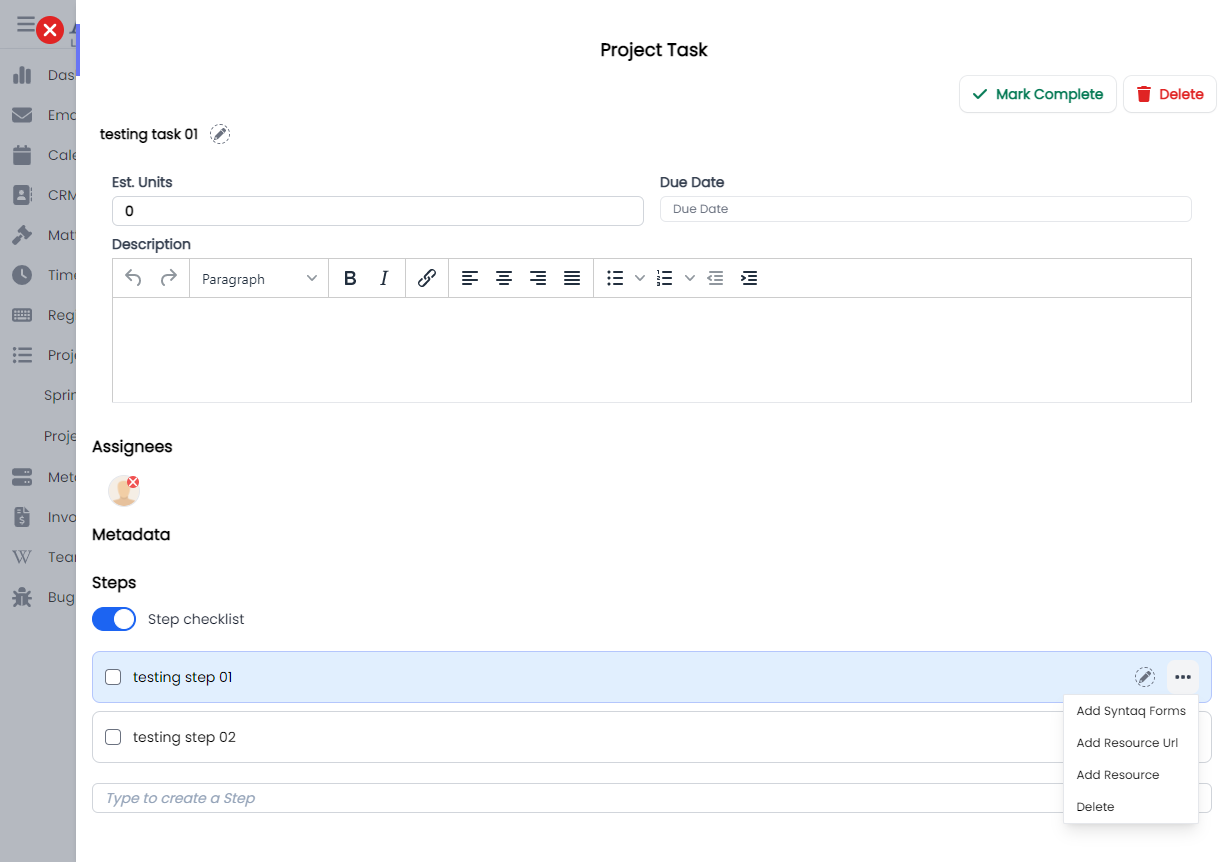
Task: Click the pencil icon beside testing task 01
Action: point(220,134)
